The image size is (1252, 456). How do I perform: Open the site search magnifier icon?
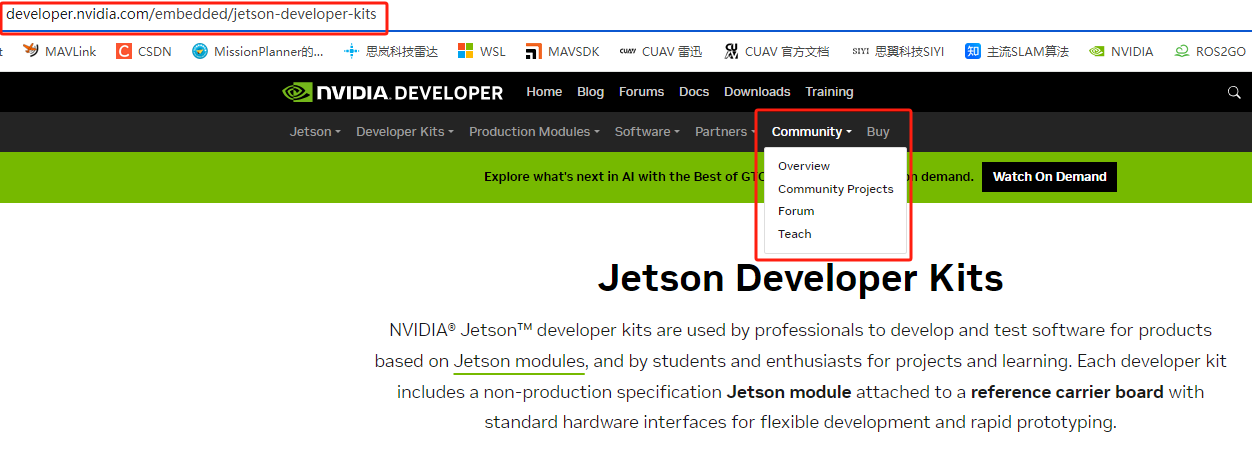pos(1234,92)
